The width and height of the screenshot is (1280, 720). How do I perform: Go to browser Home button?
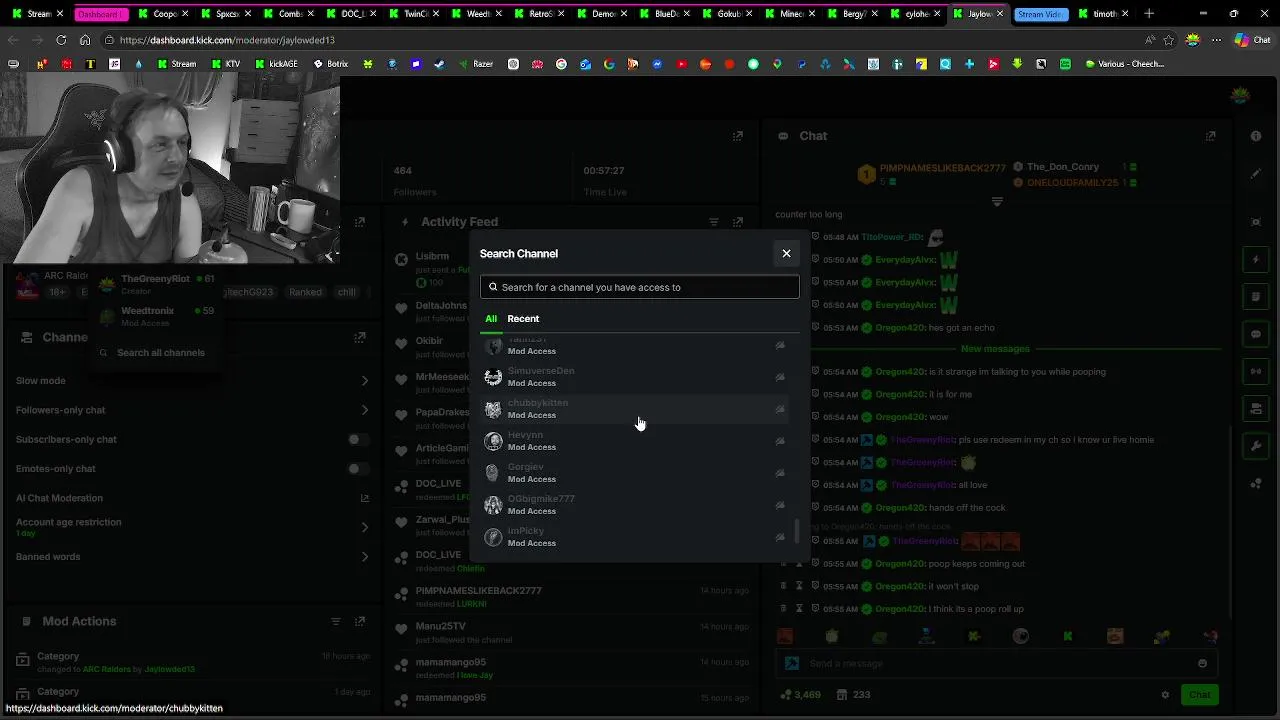85,40
